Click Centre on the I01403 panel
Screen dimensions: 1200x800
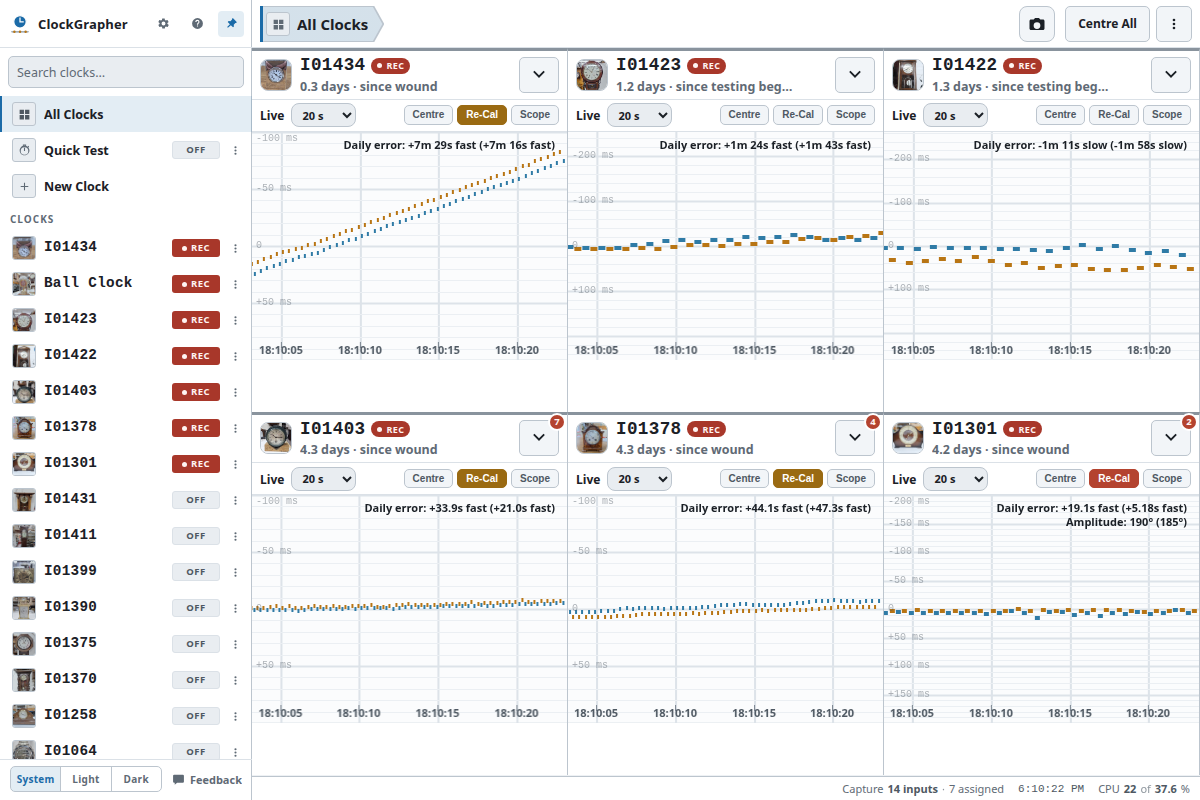coord(429,479)
